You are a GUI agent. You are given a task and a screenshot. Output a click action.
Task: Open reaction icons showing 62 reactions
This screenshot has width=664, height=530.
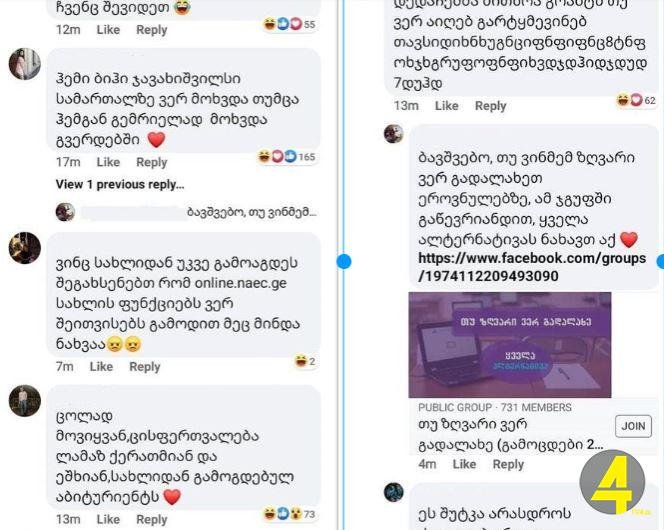point(636,100)
